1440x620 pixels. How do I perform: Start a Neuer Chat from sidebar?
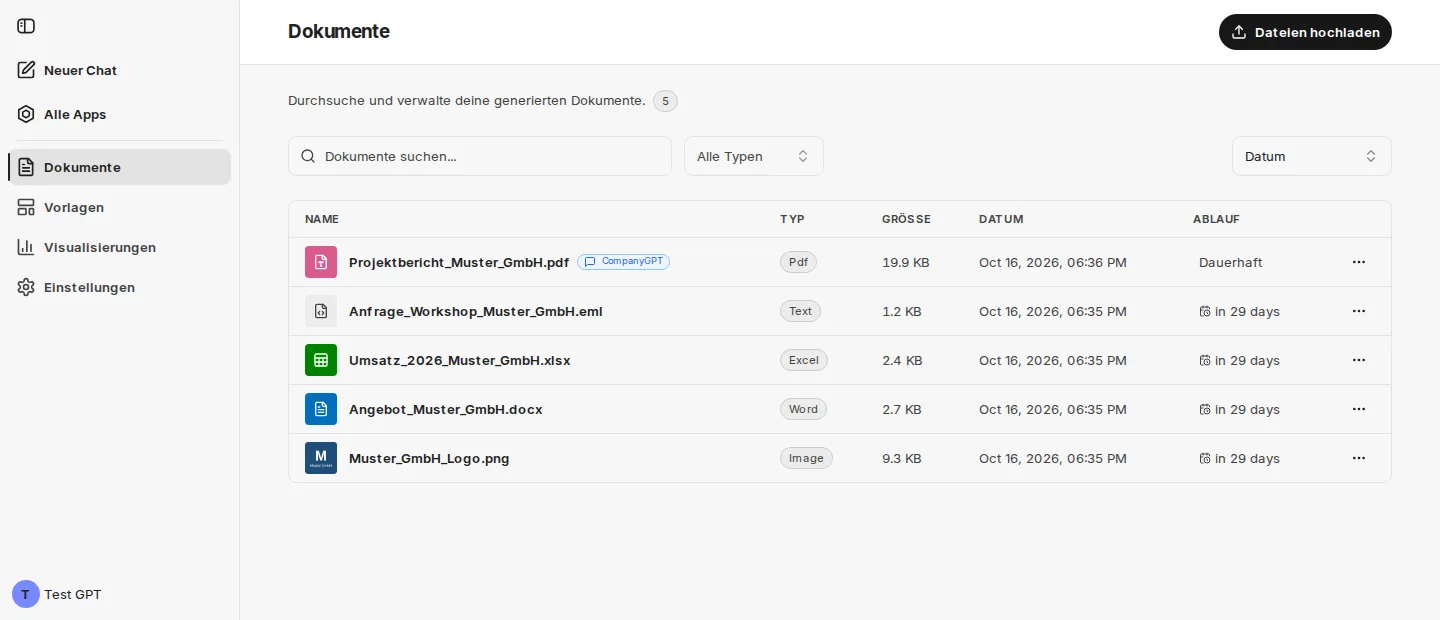click(x=119, y=70)
